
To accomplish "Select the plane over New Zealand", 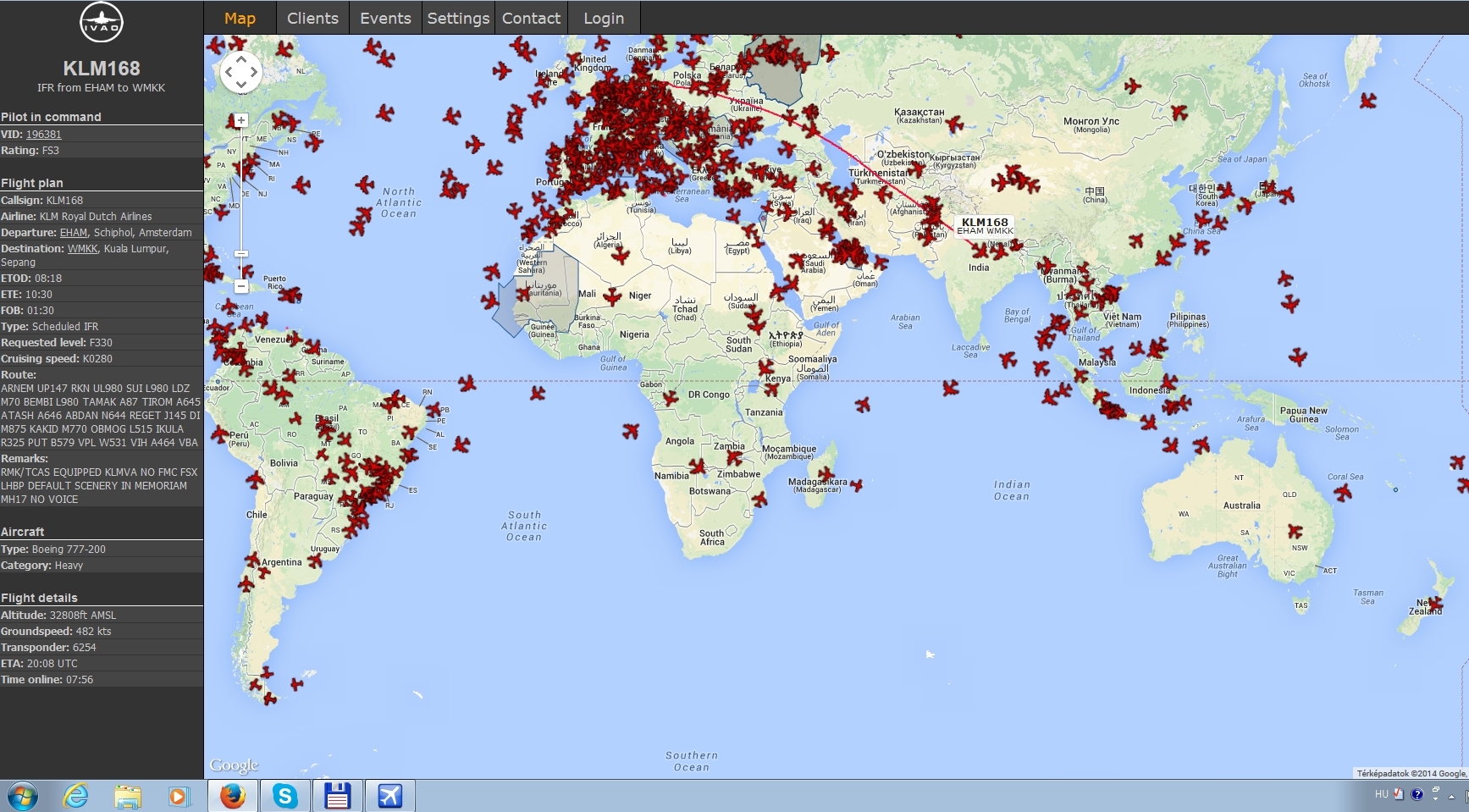I will [1435, 603].
